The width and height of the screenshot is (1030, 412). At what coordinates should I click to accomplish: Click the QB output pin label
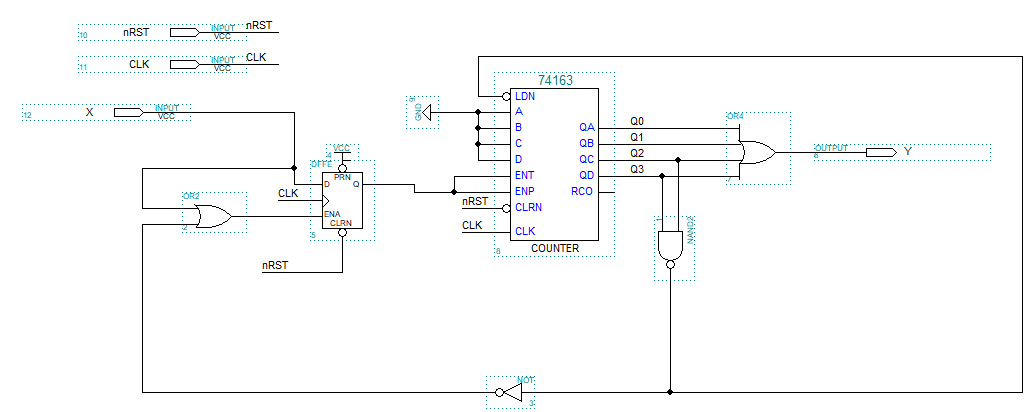586,144
